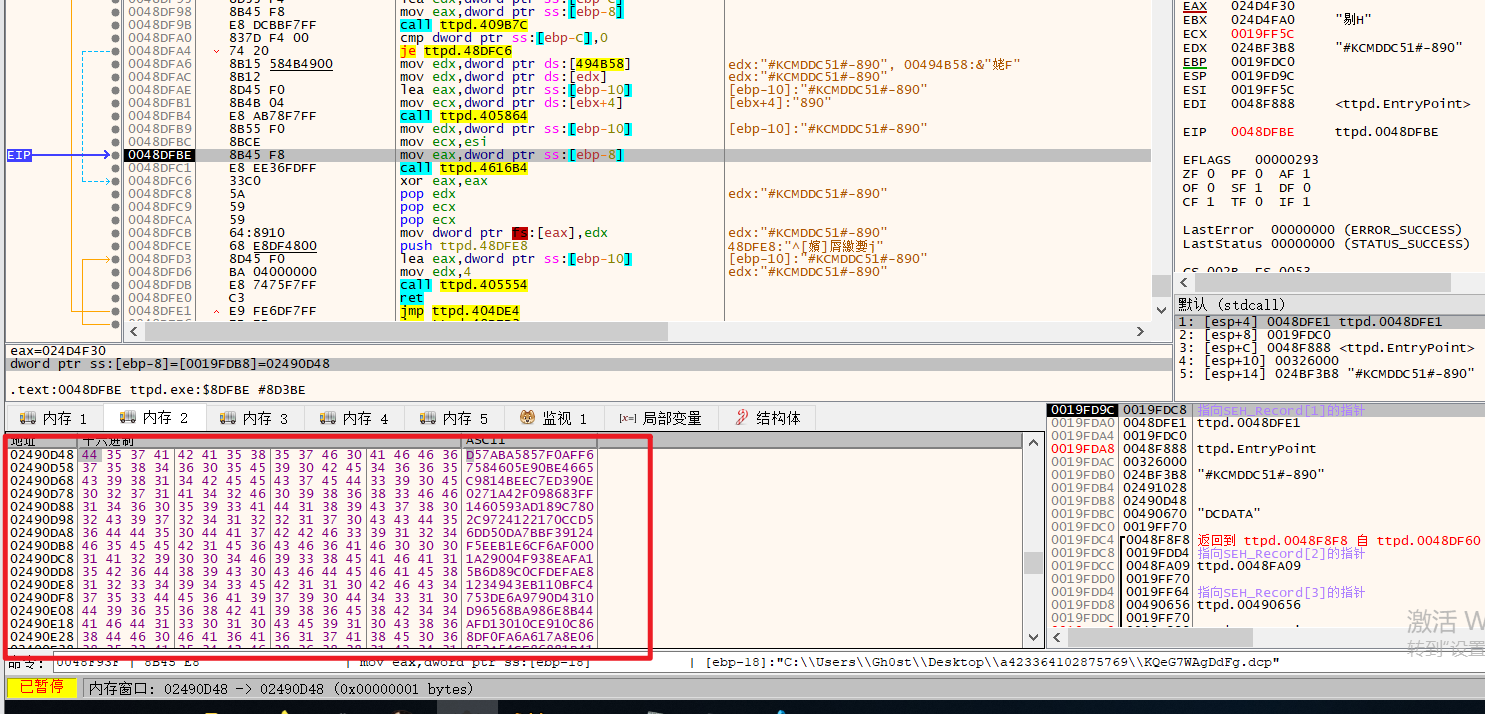Screen dimensions: 1485x714
Task: Click the yellow 已暂停 status label
Action: [x=43, y=687]
